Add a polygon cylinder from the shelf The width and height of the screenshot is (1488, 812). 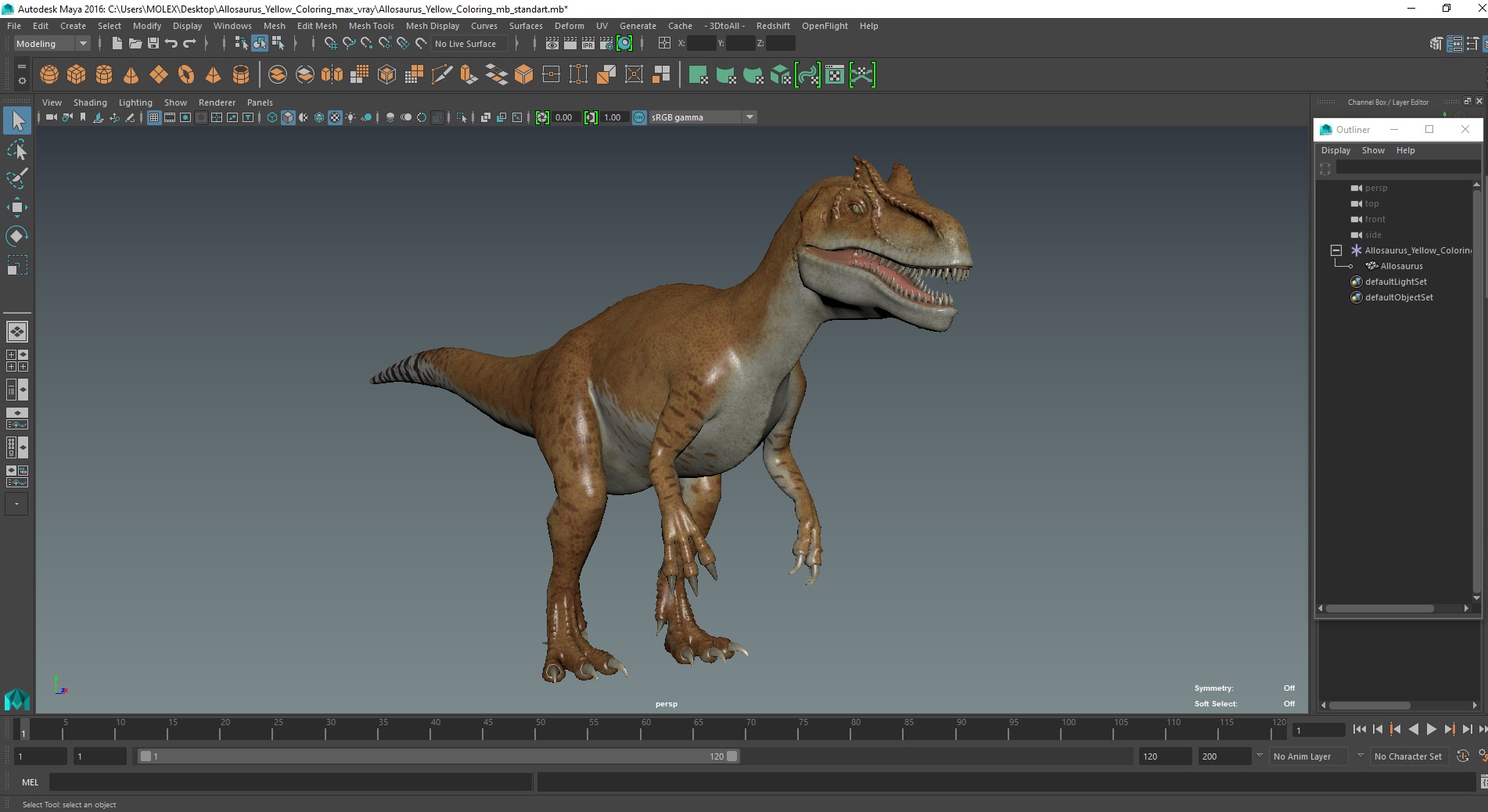tap(104, 74)
